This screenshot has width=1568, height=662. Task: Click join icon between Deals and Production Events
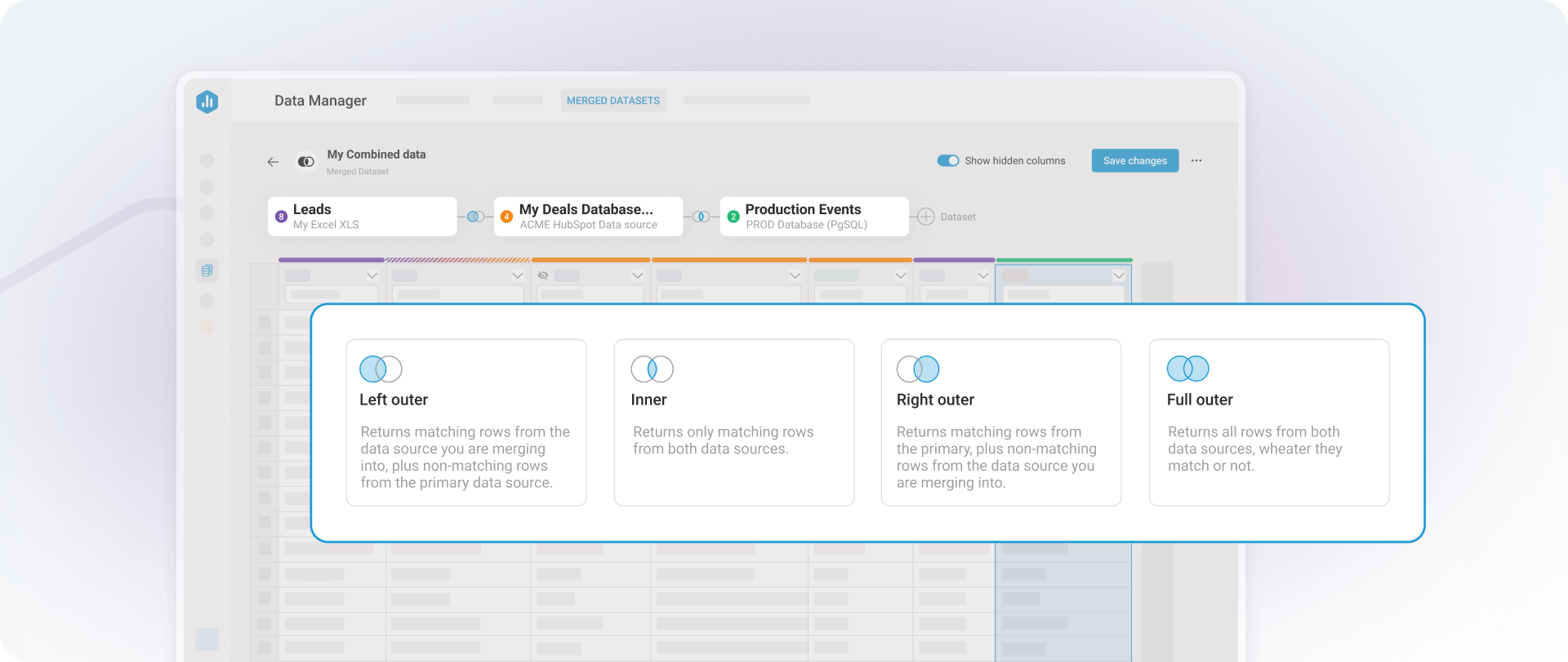(x=701, y=217)
